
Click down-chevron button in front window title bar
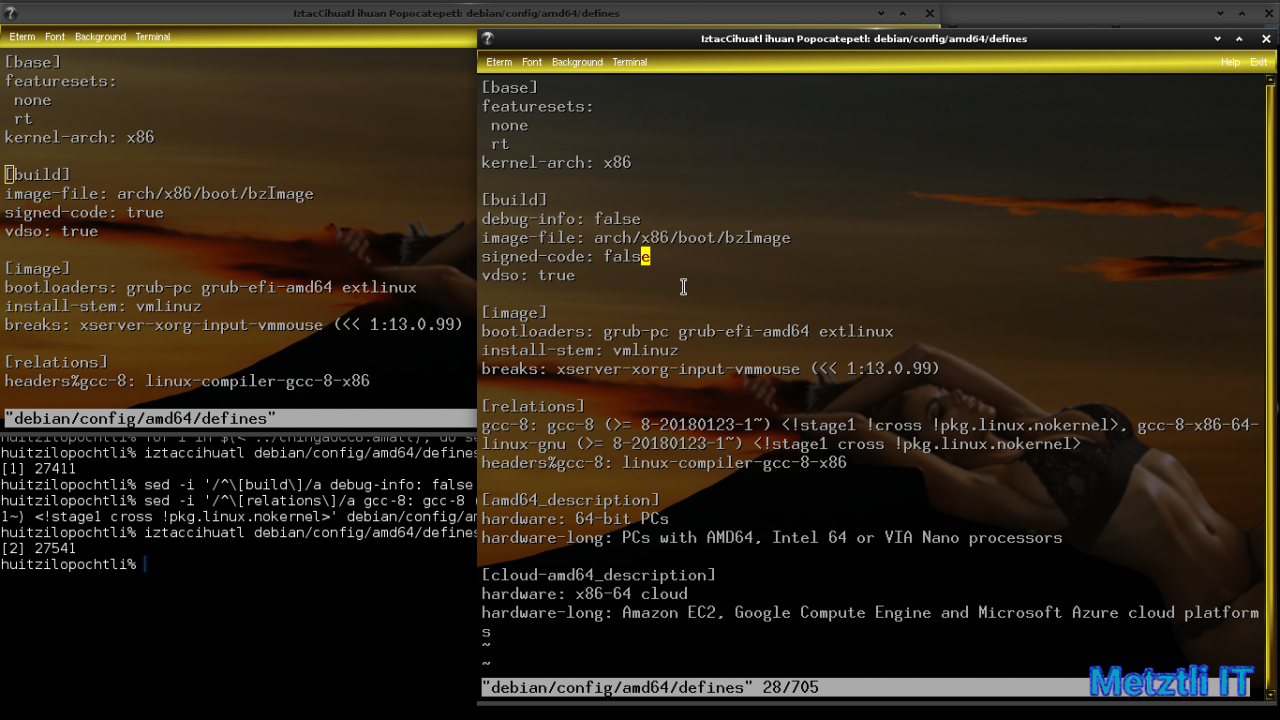click(x=1217, y=39)
